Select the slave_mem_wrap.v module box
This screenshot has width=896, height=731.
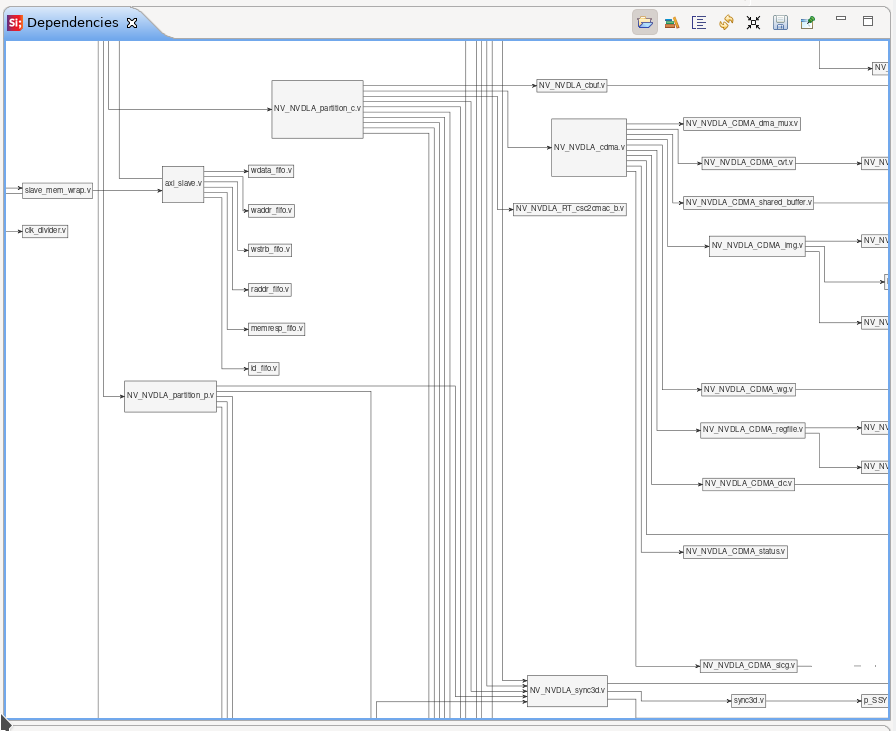58,189
